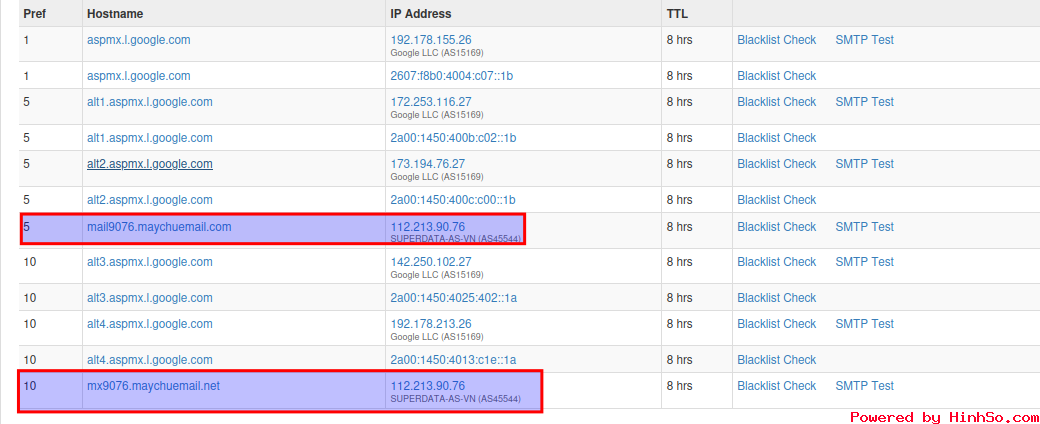Open IPv6 address 2a00:1450:4013:c1e::1a
1040x424 pixels.
point(452,360)
